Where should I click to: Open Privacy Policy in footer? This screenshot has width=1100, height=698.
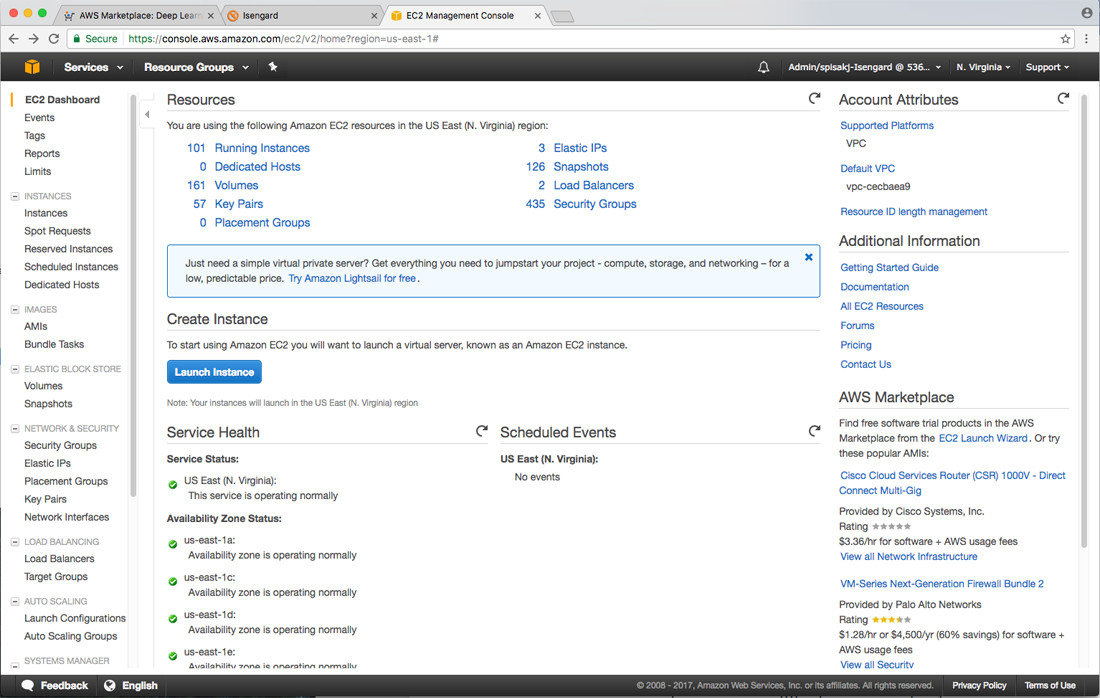pyautogui.click(x=979, y=685)
